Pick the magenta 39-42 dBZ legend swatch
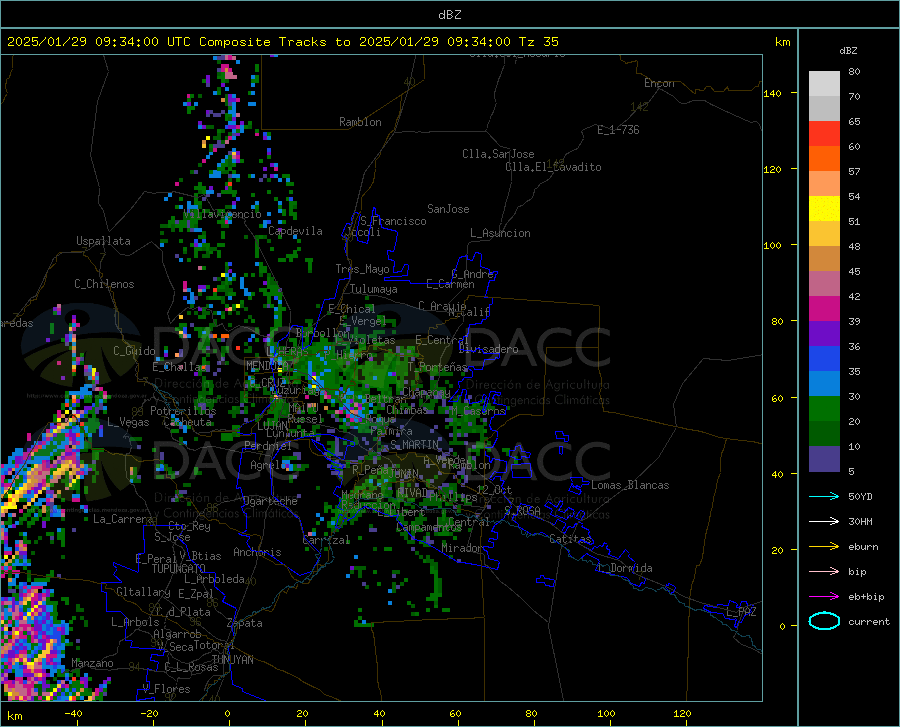 click(824, 309)
